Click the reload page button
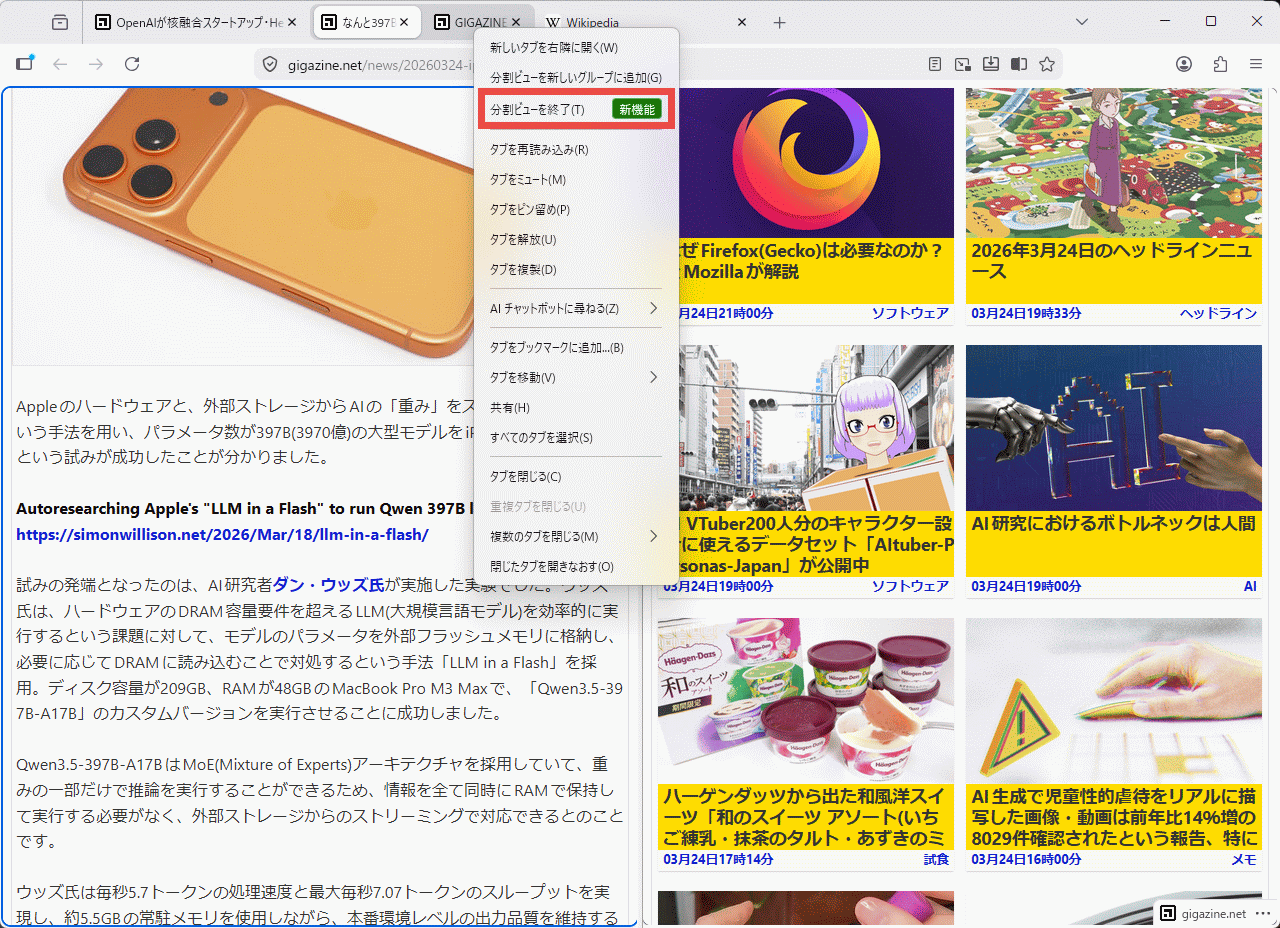The image size is (1280, 928). point(132,64)
